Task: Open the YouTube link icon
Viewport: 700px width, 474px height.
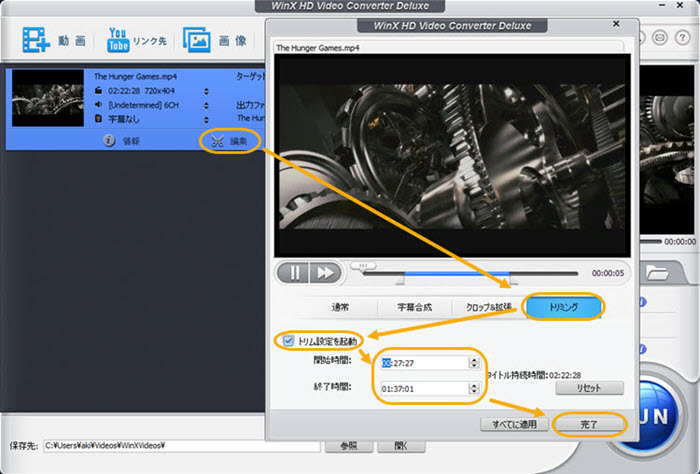Action: click(x=118, y=40)
